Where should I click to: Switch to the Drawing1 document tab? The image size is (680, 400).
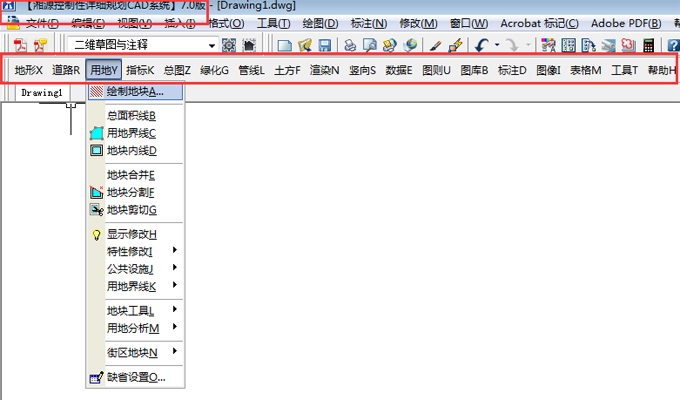coord(42,92)
